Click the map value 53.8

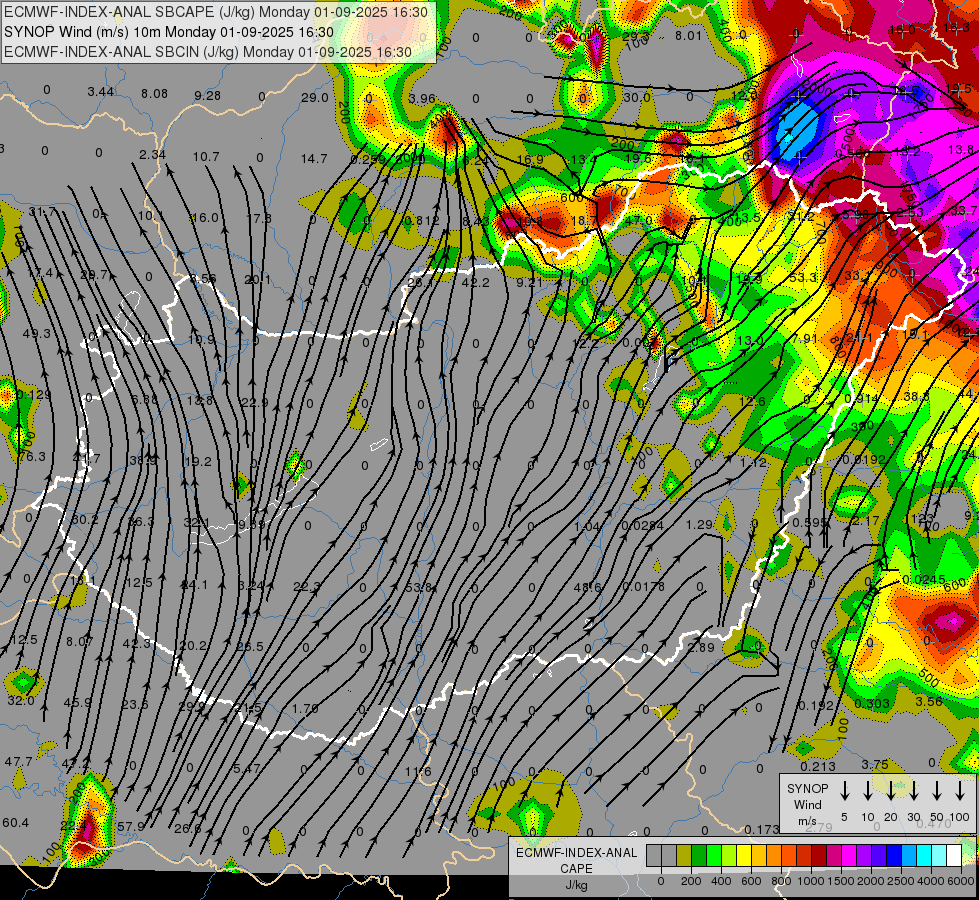(419, 587)
